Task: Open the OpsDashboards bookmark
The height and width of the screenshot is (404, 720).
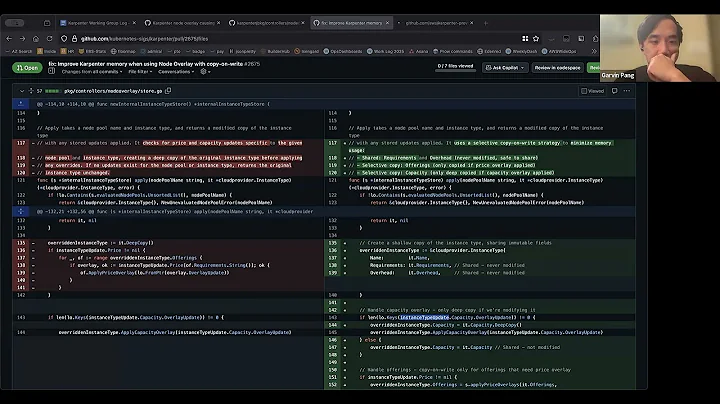Action: [343, 51]
